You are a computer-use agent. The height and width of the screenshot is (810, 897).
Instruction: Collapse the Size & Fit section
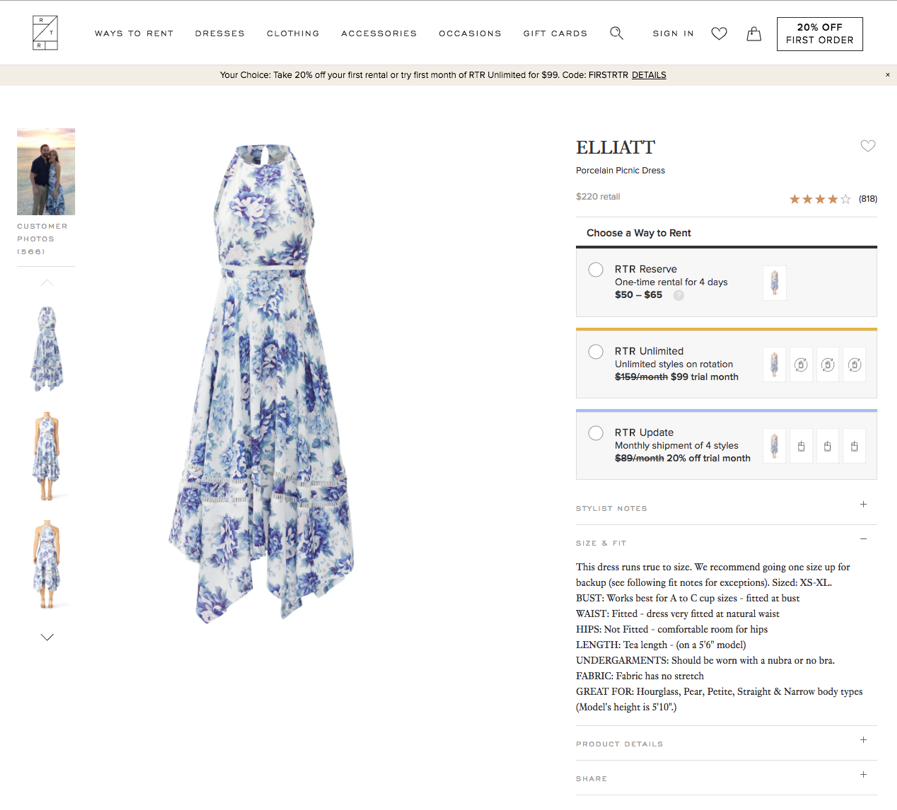tap(864, 540)
